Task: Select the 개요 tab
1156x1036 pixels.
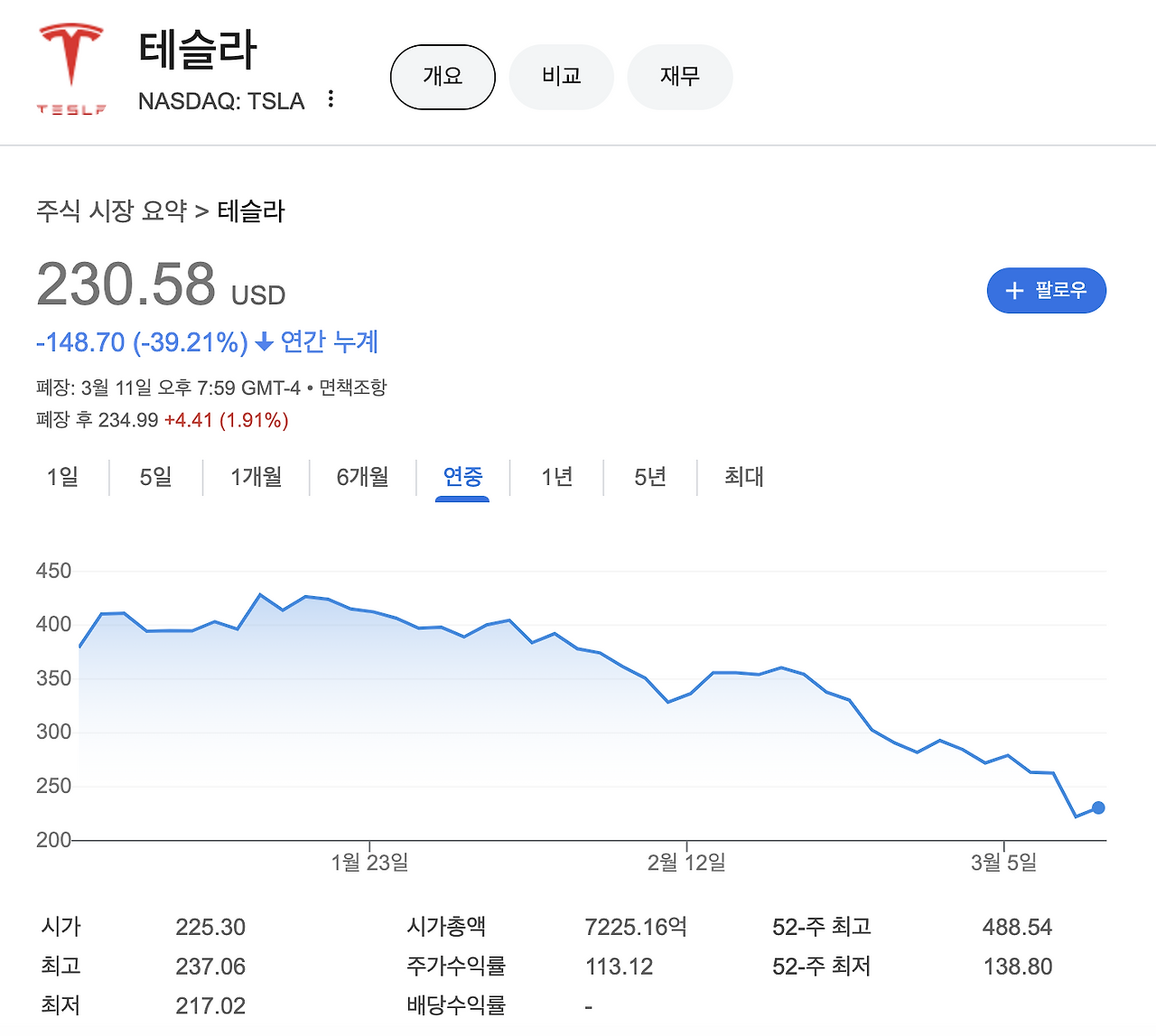Action: pyautogui.click(x=442, y=77)
